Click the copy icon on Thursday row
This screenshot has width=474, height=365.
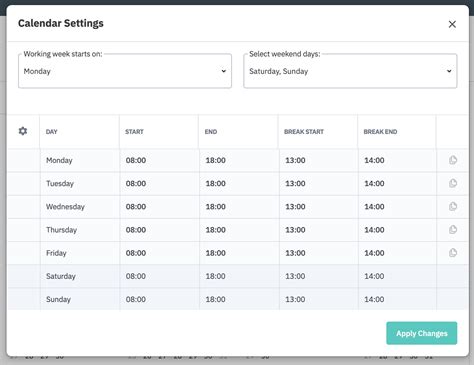(453, 230)
